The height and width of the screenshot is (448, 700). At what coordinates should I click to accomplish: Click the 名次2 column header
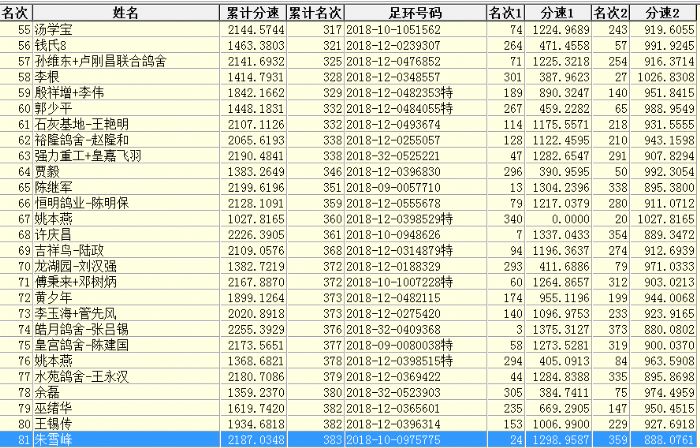pyautogui.click(x=611, y=12)
